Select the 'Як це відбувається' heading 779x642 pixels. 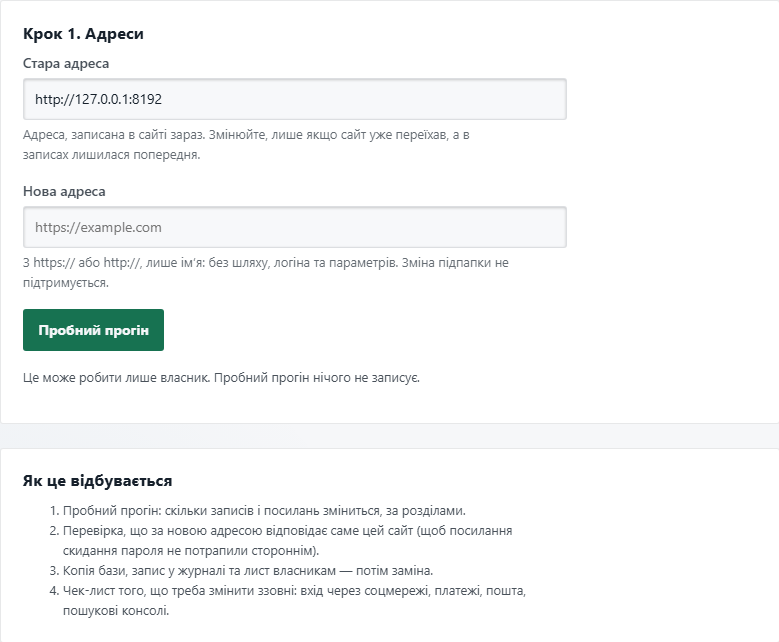(98, 481)
